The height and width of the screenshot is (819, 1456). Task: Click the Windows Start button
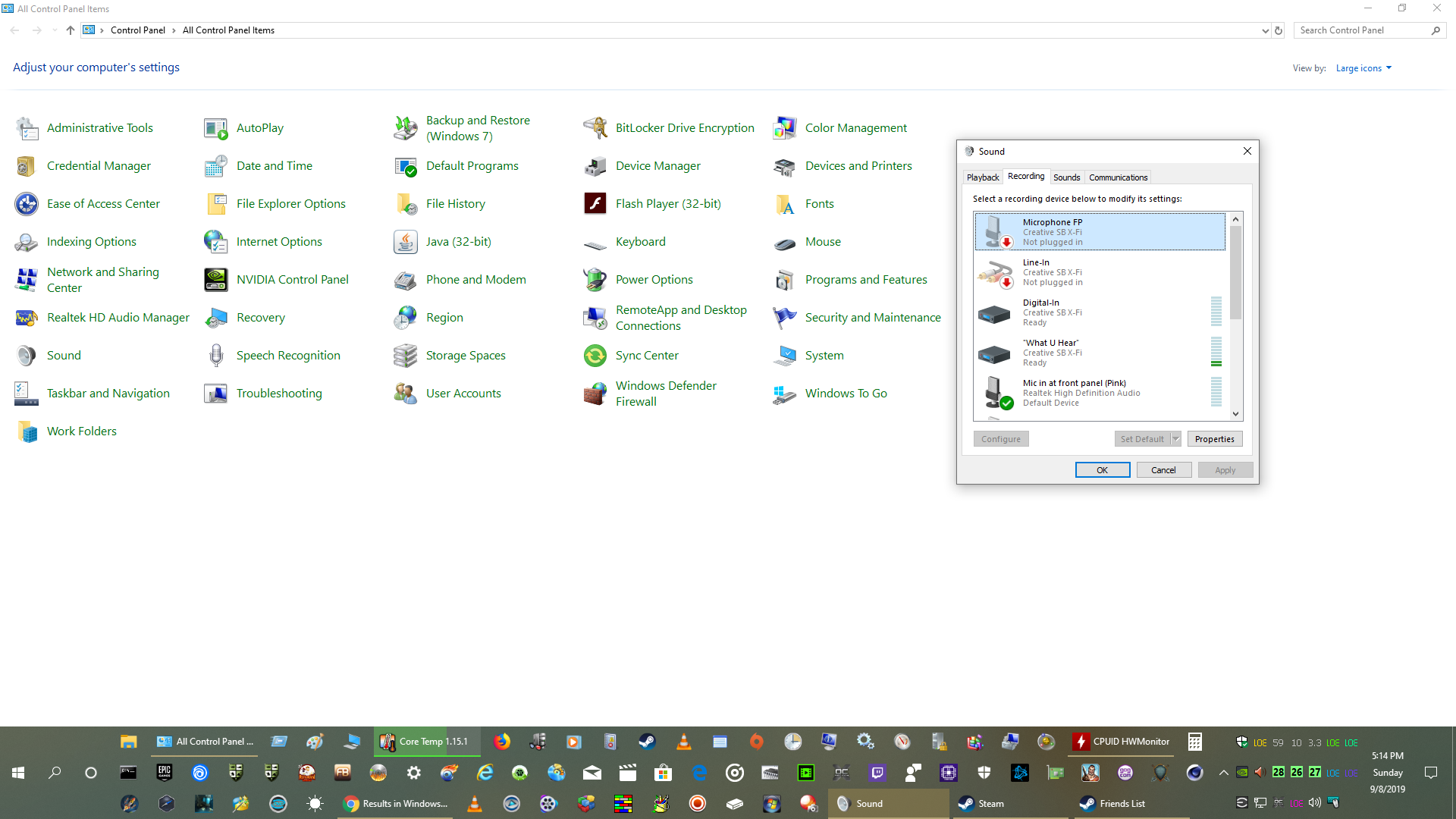18,773
